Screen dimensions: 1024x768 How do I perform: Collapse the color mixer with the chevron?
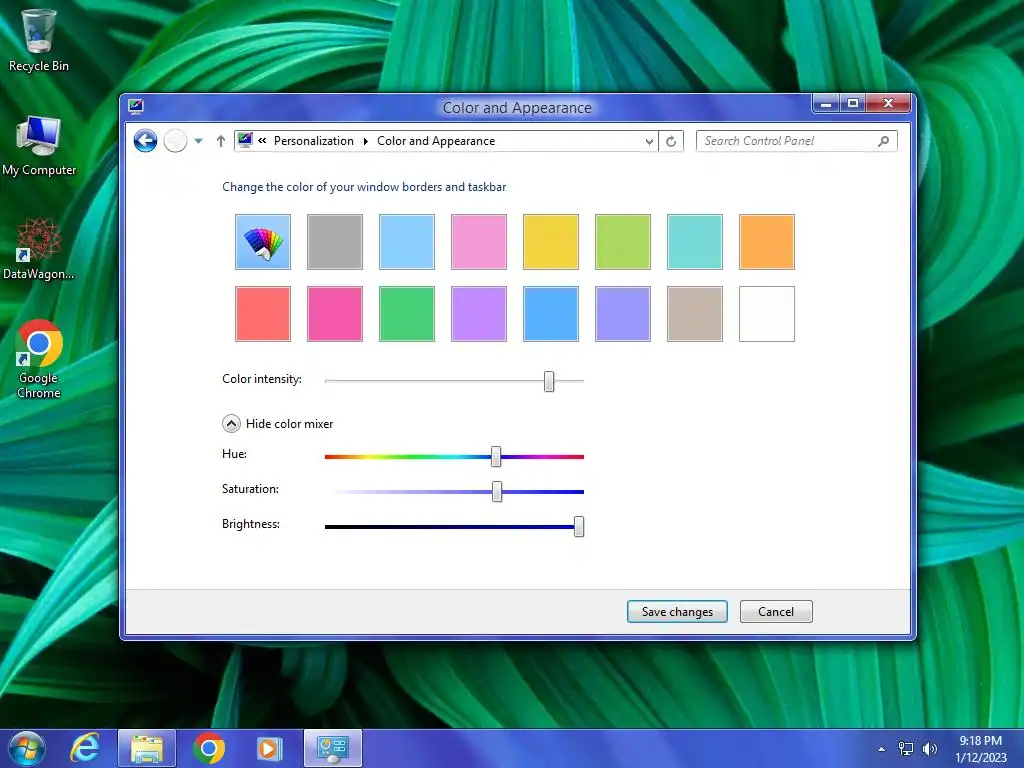click(231, 424)
